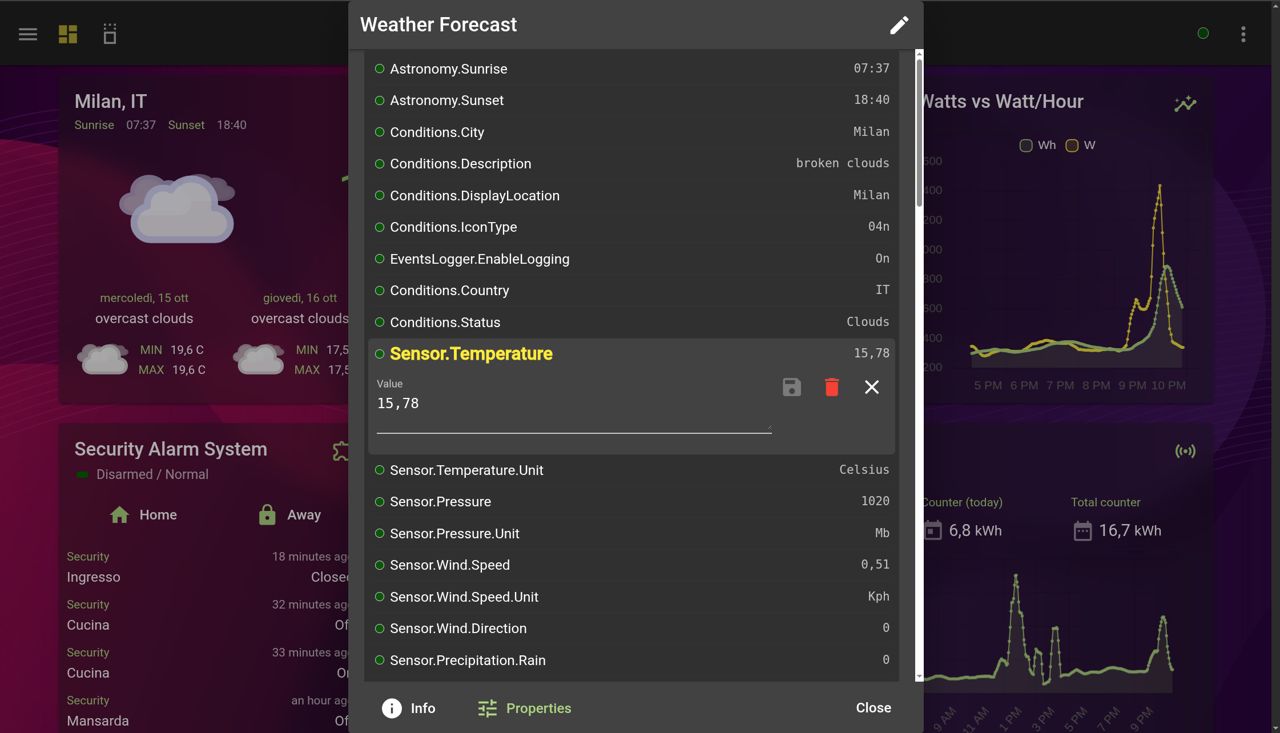This screenshot has width=1280, height=733.
Task: Click the pencil edit icon in dialog header
Action: 899,25
